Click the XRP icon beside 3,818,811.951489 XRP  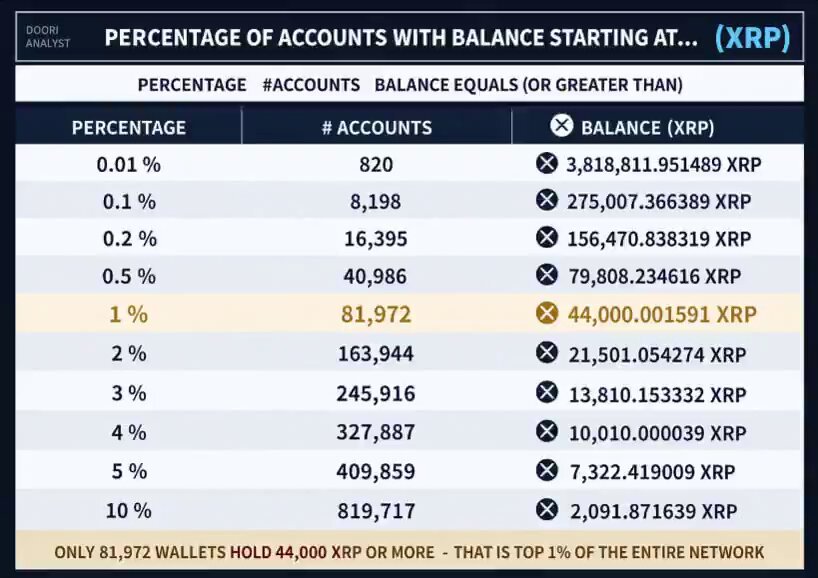pos(547,163)
